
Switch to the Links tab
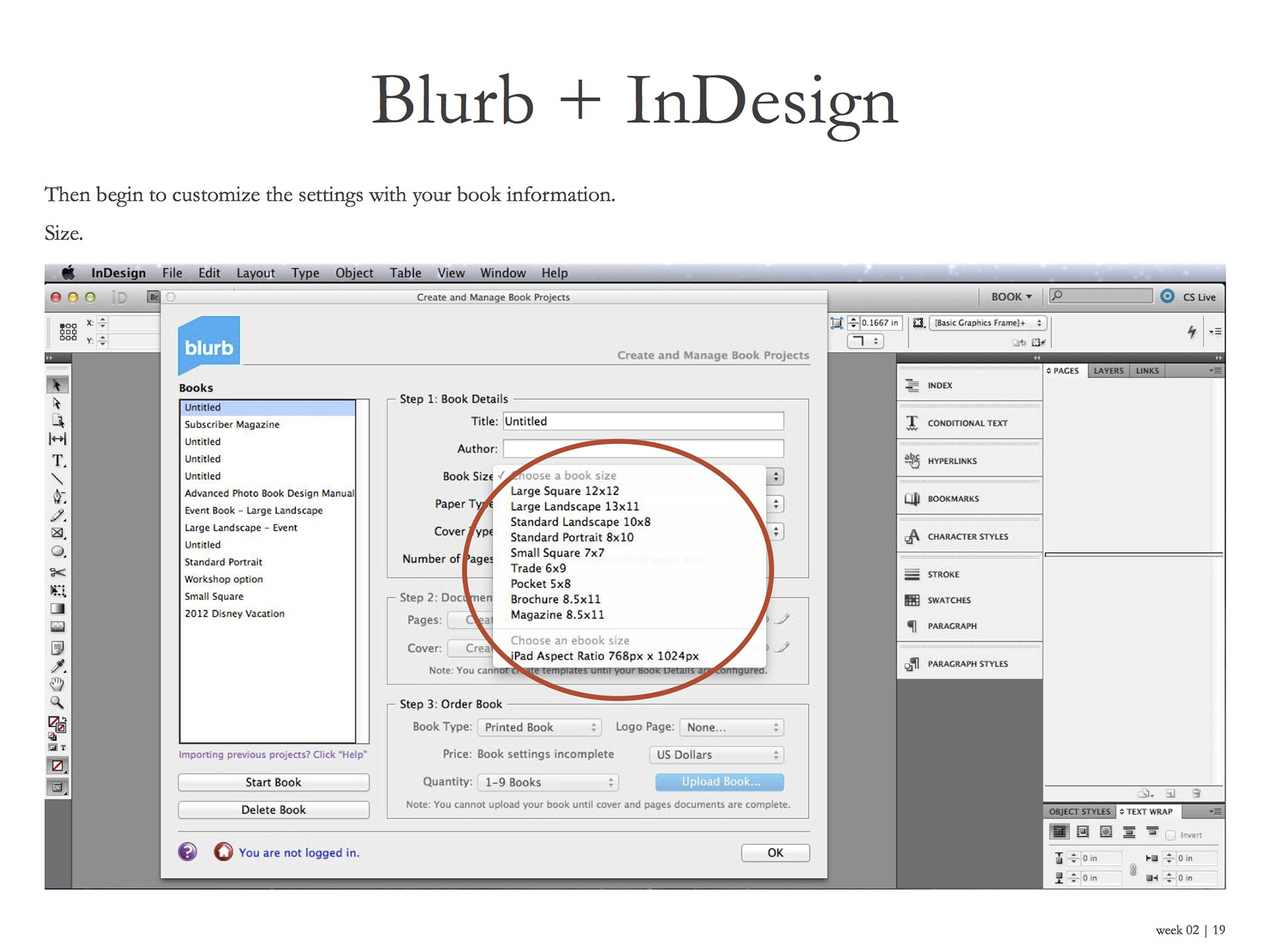[x=1147, y=370]
